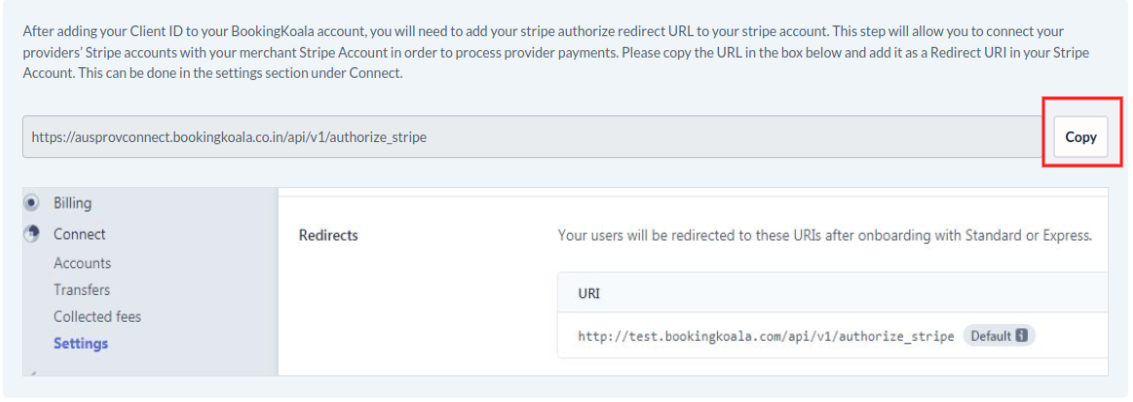Open Collected fees in the sidebar
The image size is (1133, 402).
(x=97, y=316)
